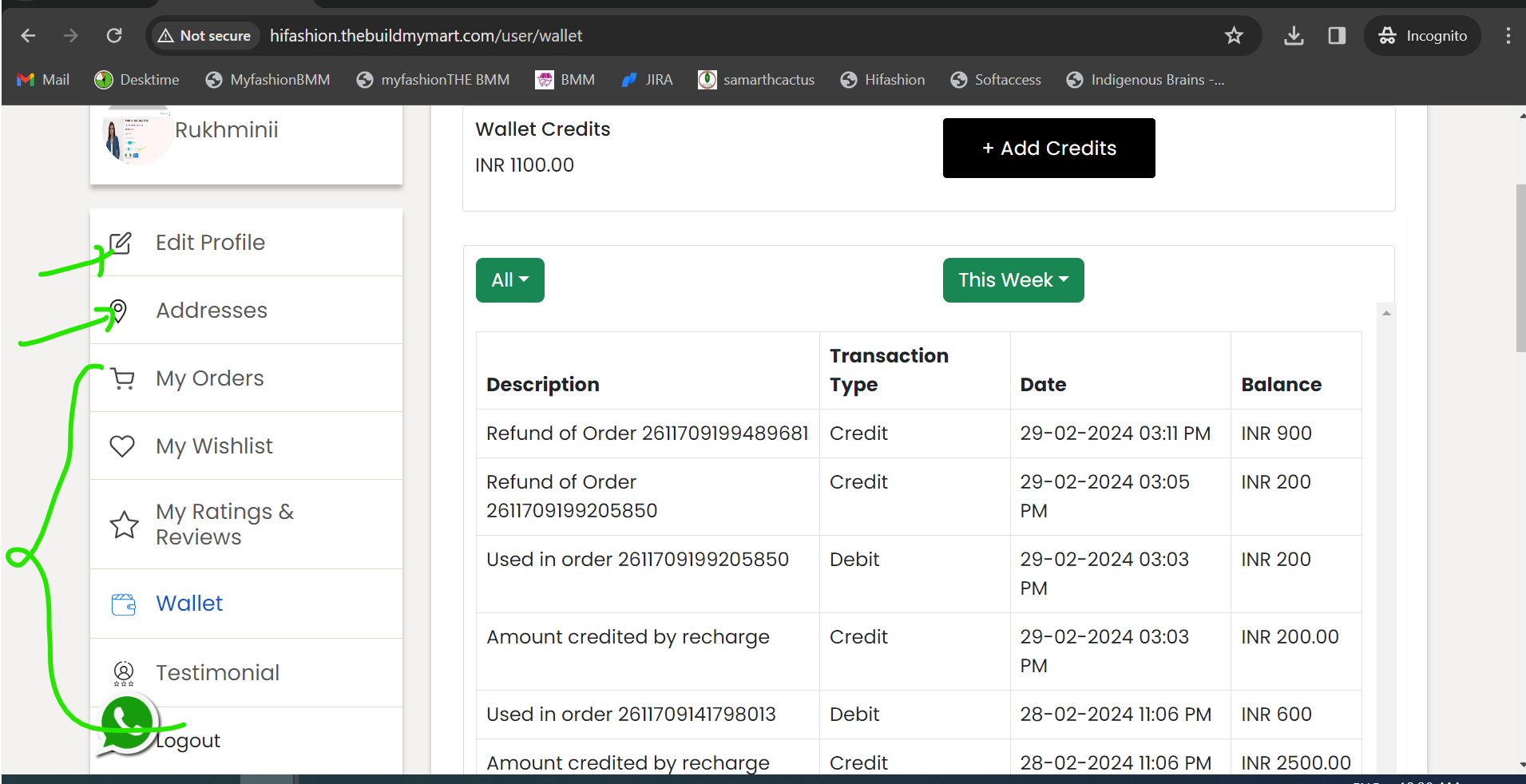This screenshot has height=784, width=1526.
Task: Click the Used in order 2611709141798013 row
Action: tap(919, 715)
